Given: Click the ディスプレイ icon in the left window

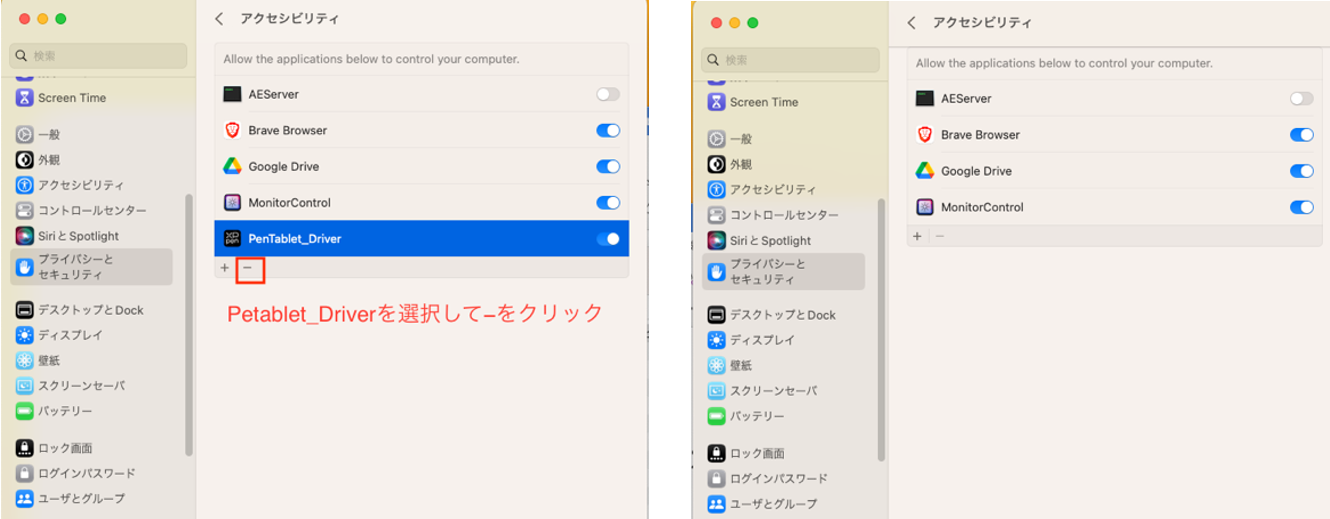Looking at the screenshot, I should [25, 335].
